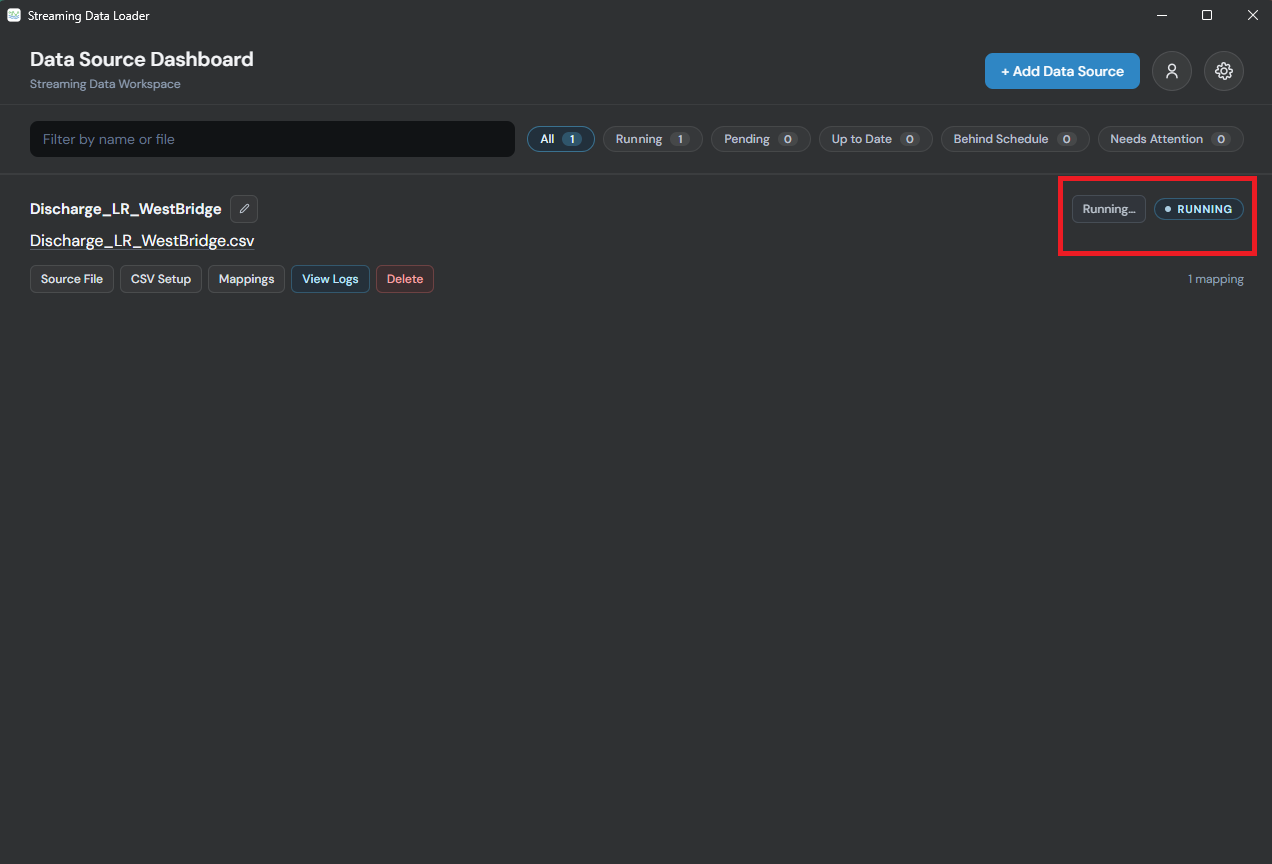Show Behind Schedule sources
Screen dimensions: 1272x864
[x=1015, y=139]
